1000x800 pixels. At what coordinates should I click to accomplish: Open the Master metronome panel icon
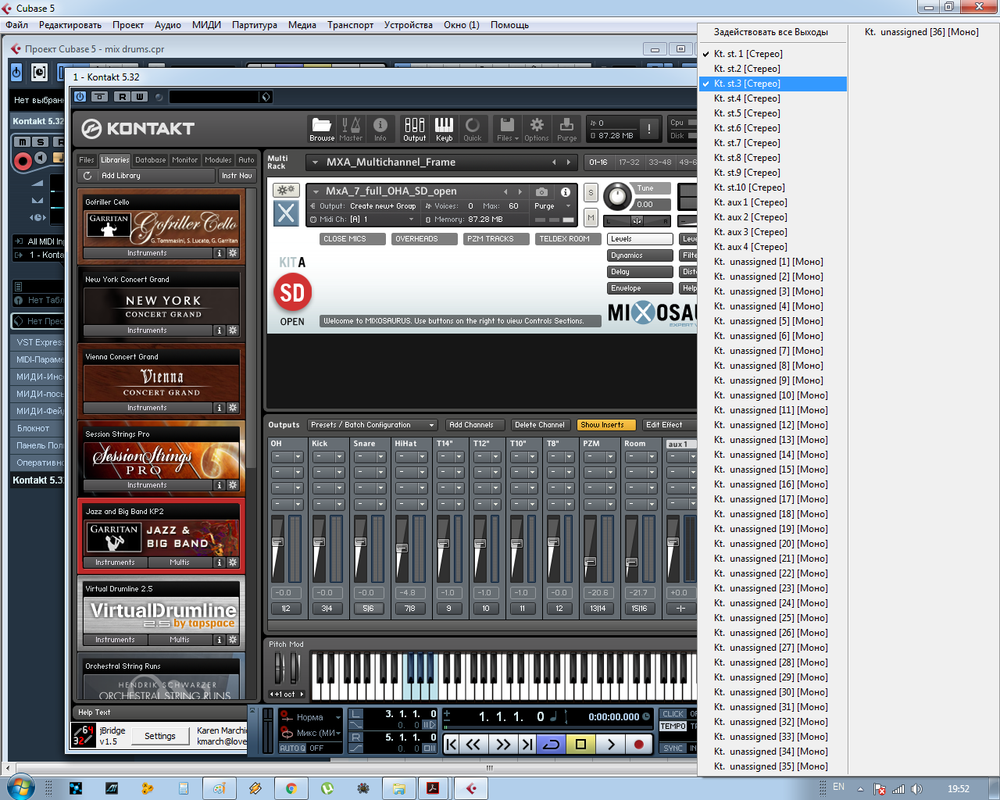[x=351, y=129]
